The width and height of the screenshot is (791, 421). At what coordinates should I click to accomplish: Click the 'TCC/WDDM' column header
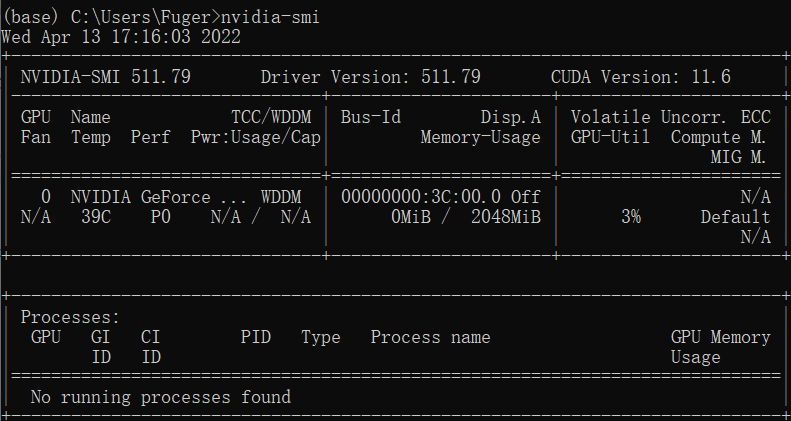(x=271, y=117)
